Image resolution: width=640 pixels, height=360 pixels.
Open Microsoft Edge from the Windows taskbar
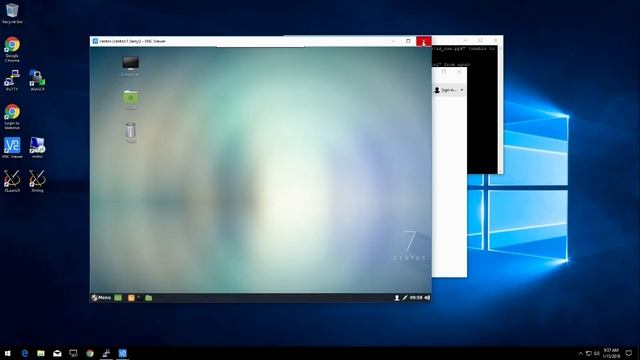point(24,353)
